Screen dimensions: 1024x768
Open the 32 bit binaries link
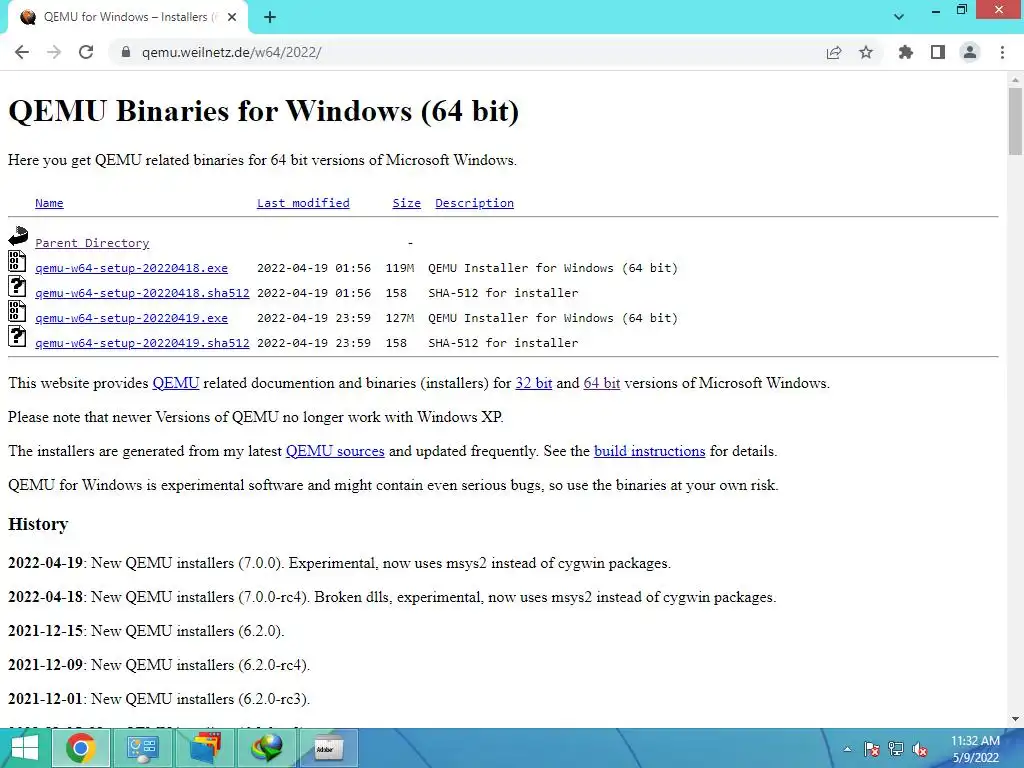[x=534, y=383]
